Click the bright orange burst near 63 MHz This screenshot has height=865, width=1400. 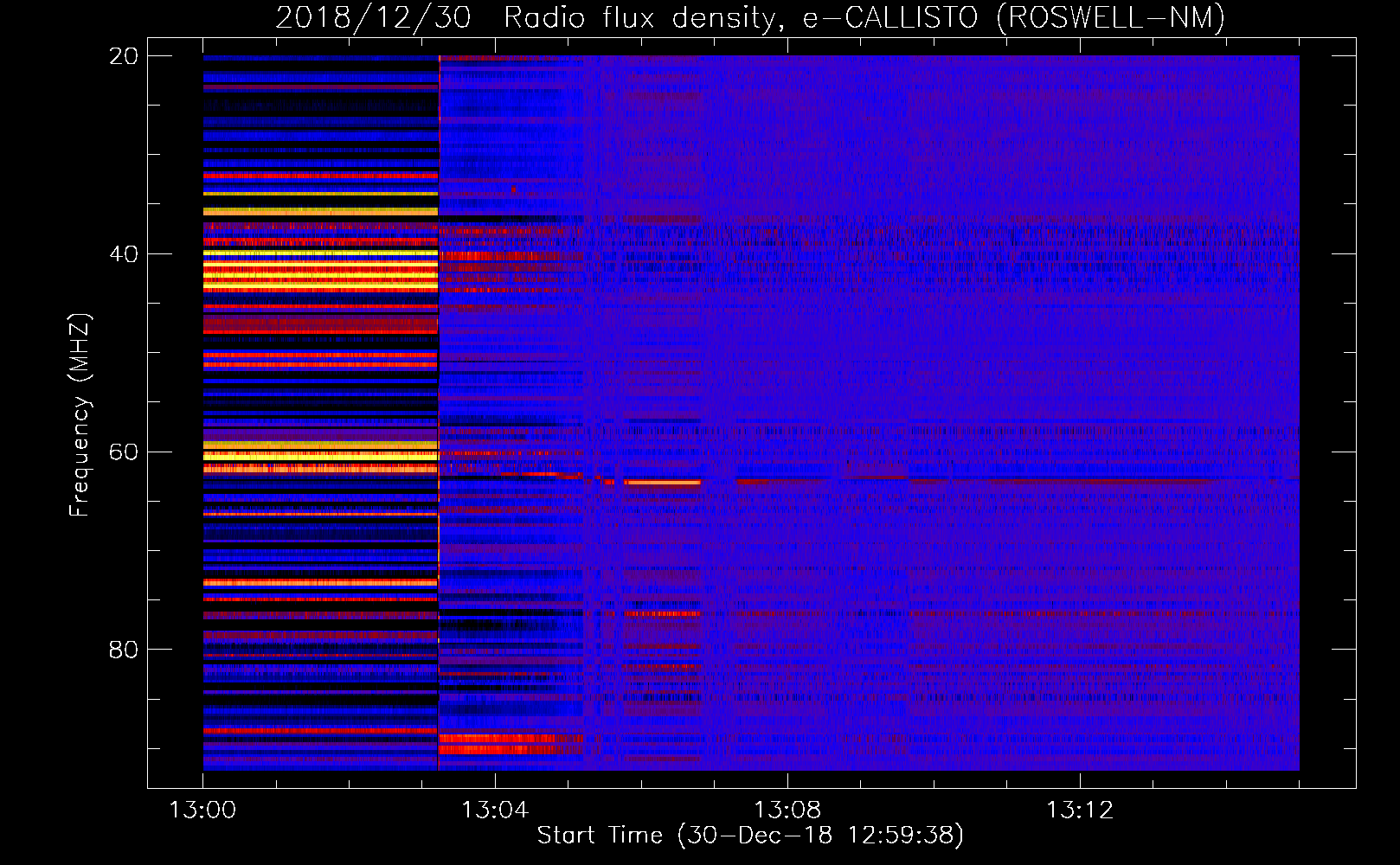[662, 482]
